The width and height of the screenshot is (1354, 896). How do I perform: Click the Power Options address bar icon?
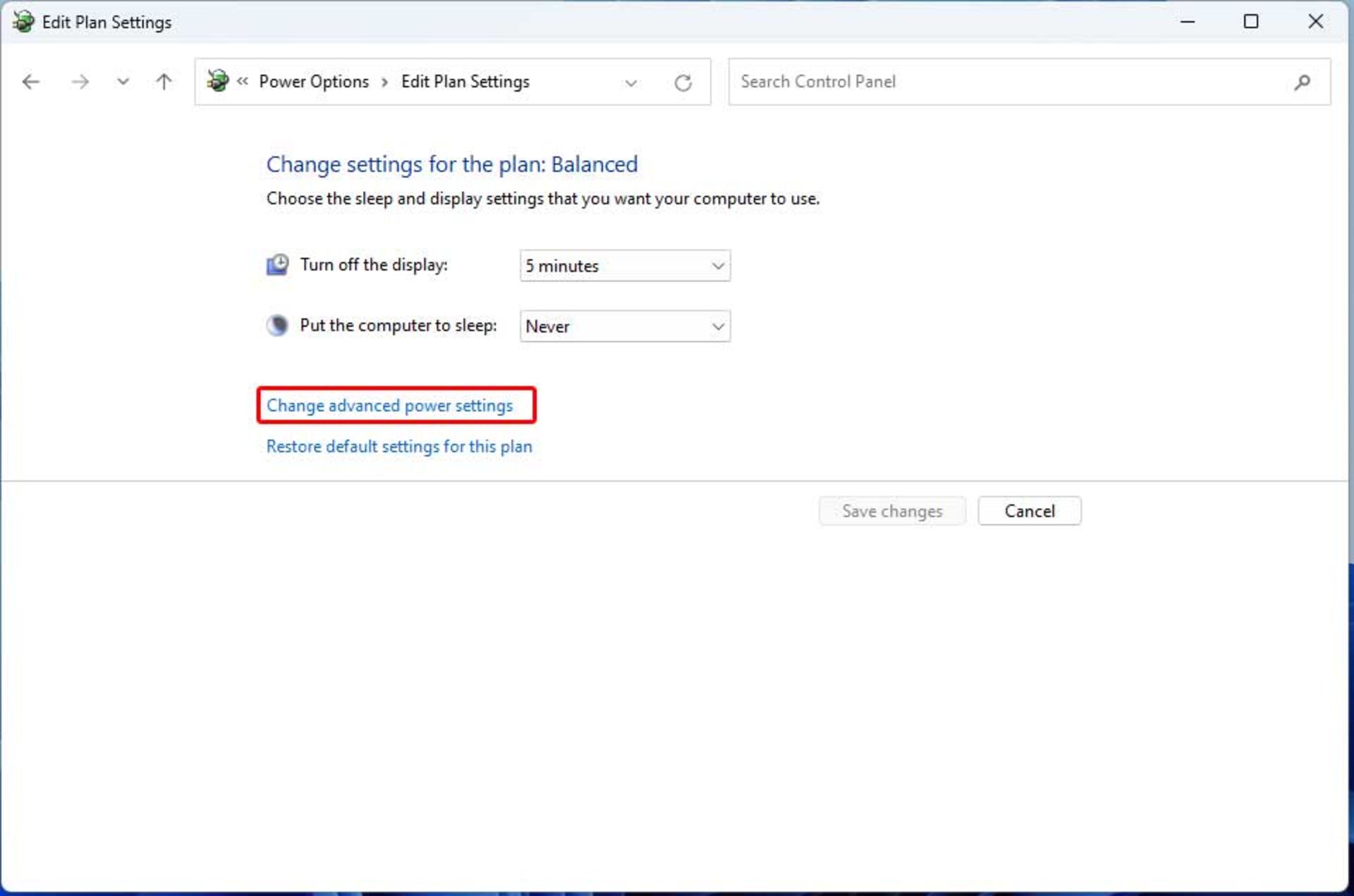(218, 81)
